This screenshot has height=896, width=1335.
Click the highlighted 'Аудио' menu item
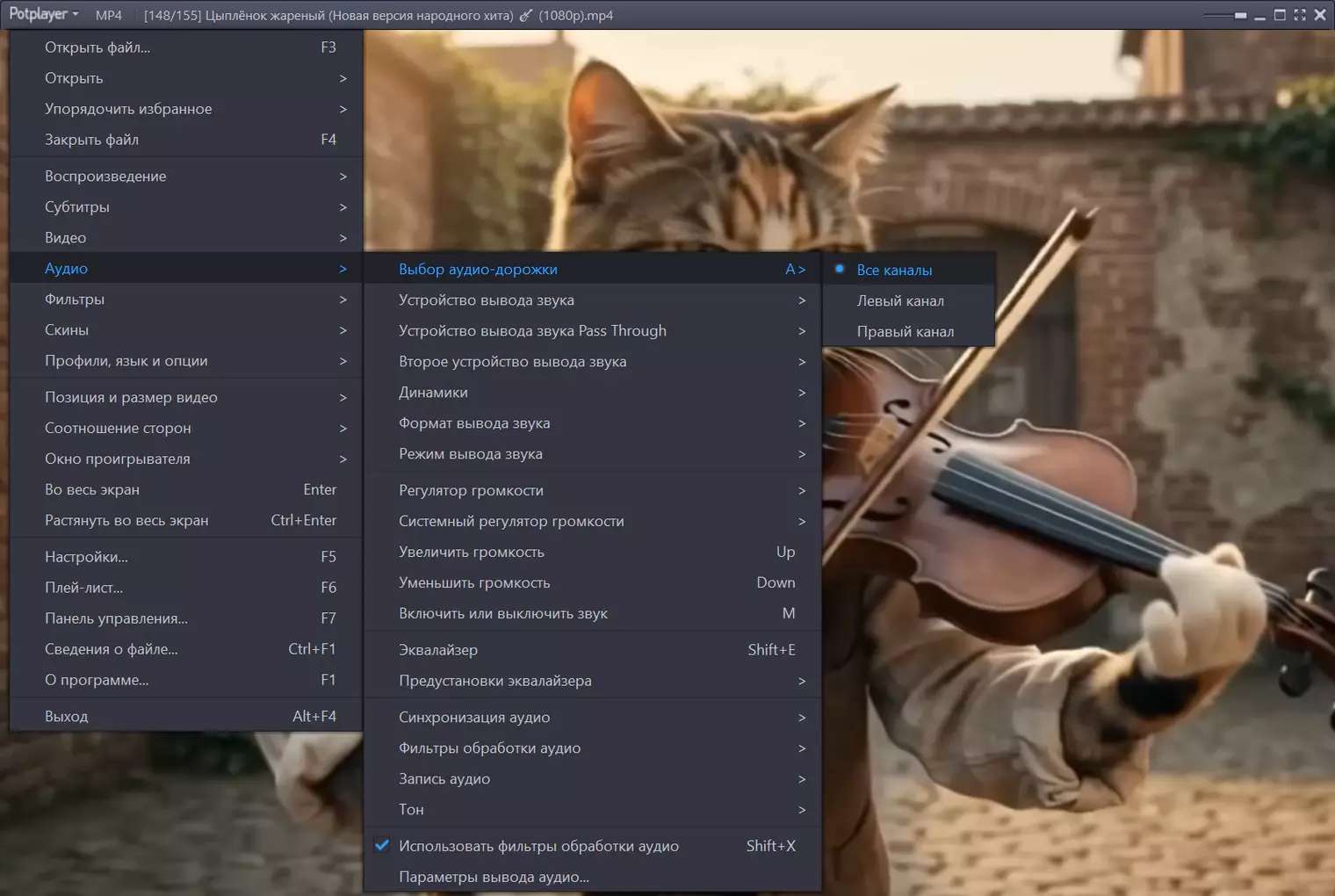click(x=186, y=269)
